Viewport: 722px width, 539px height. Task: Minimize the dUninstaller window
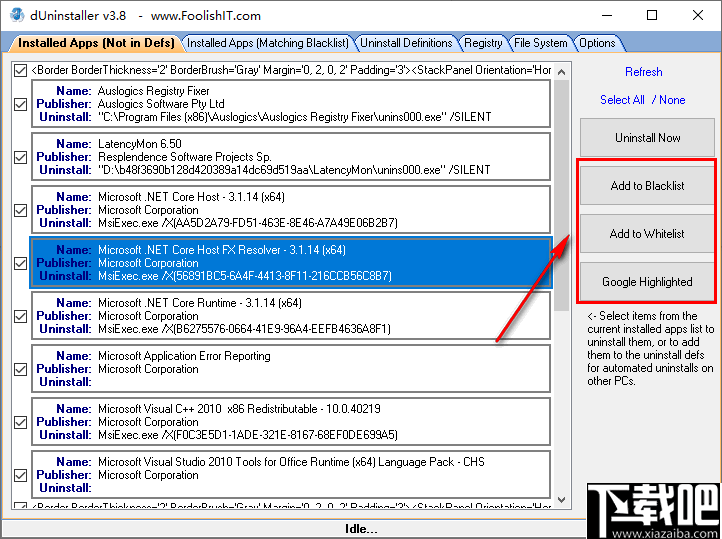point(607,15)
